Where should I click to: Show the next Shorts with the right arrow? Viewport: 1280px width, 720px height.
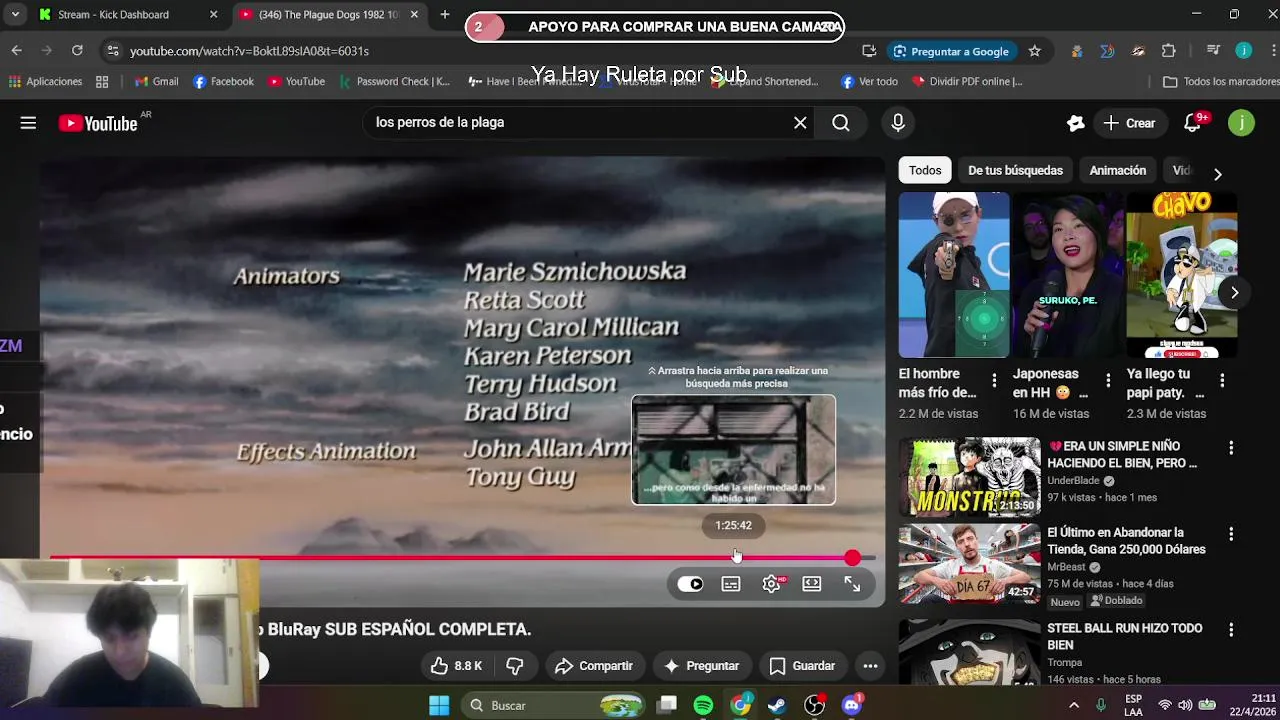point(1235,293)
